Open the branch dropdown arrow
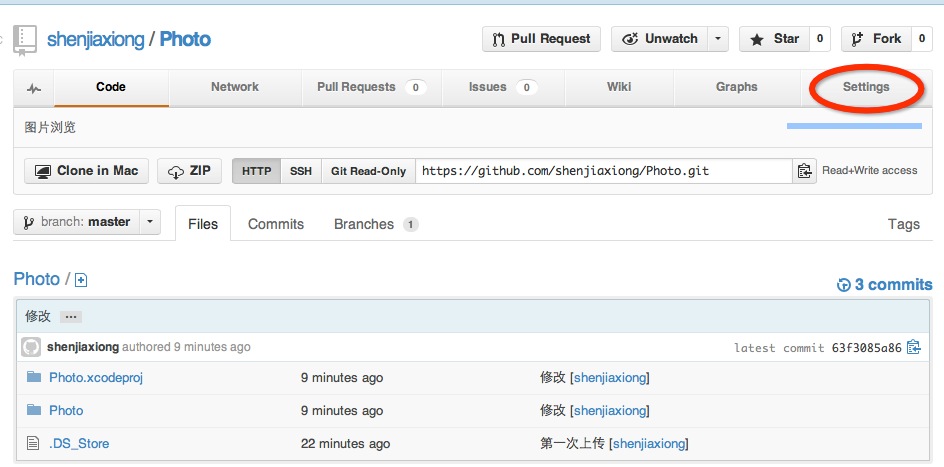This screenshot has height=467, width=944. pyautogui.click(x=150, y=222)
